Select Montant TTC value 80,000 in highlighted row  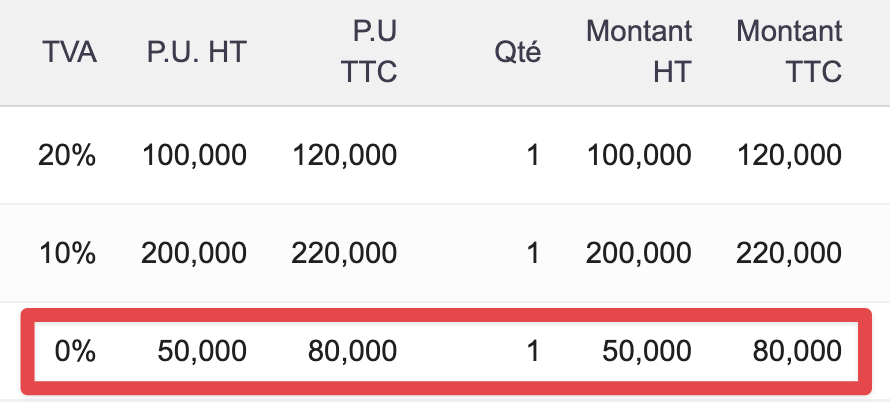point(797,351)
